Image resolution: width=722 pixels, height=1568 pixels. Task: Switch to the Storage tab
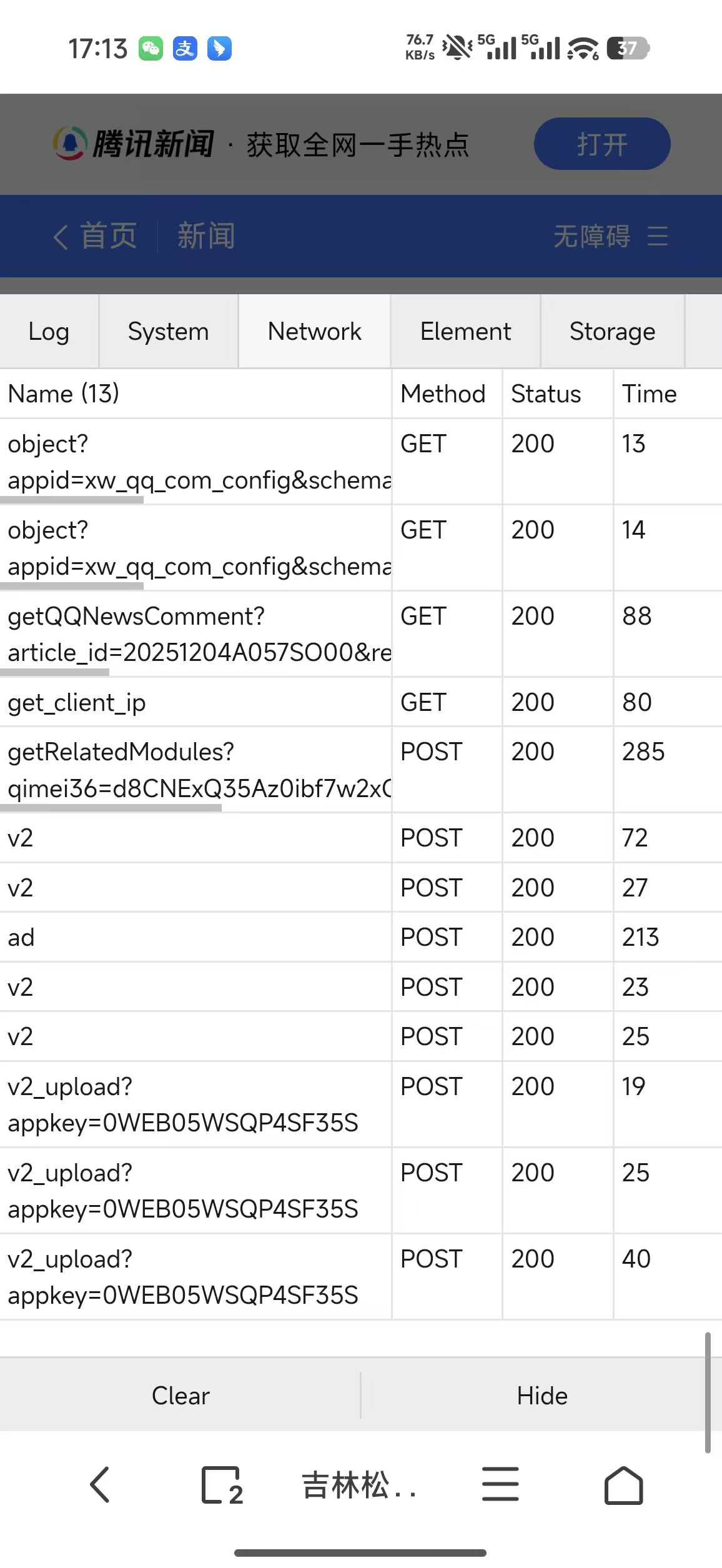click(612, 331)
